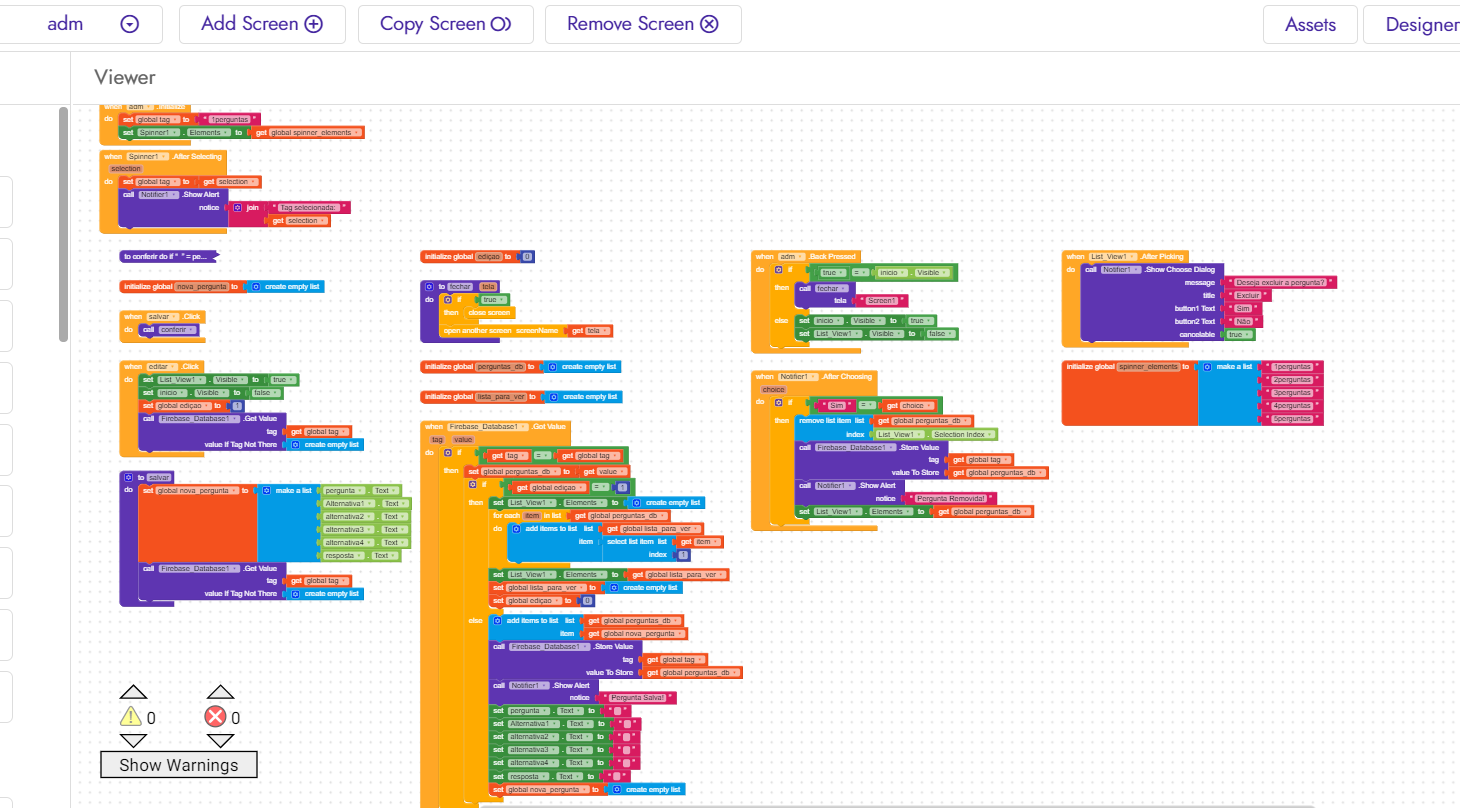Open the List_View1 dropdown in the After Picking event
Viewport: 1460px width, 808px height.
tap(1113, 257)
